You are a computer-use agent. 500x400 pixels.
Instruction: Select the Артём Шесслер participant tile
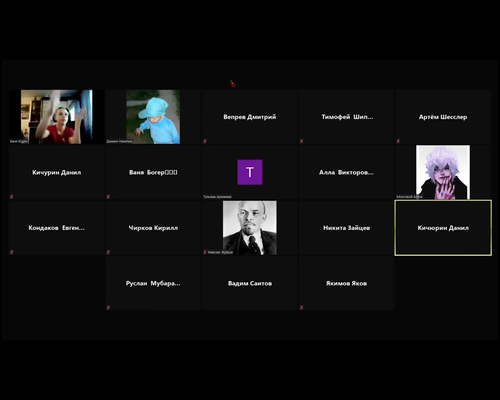click(443, 117)
